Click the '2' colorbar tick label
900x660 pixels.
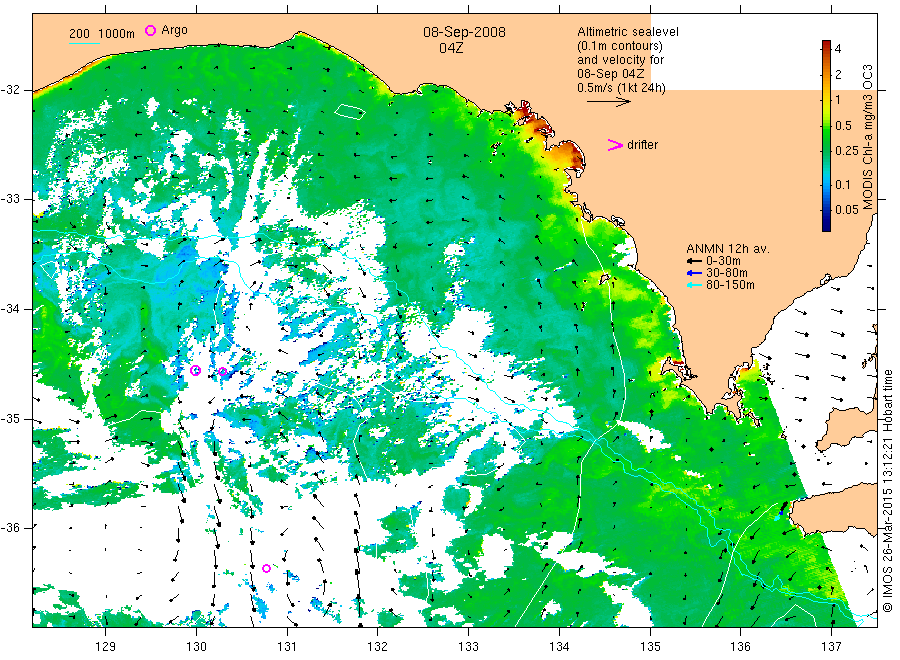(x=838, y=75)
